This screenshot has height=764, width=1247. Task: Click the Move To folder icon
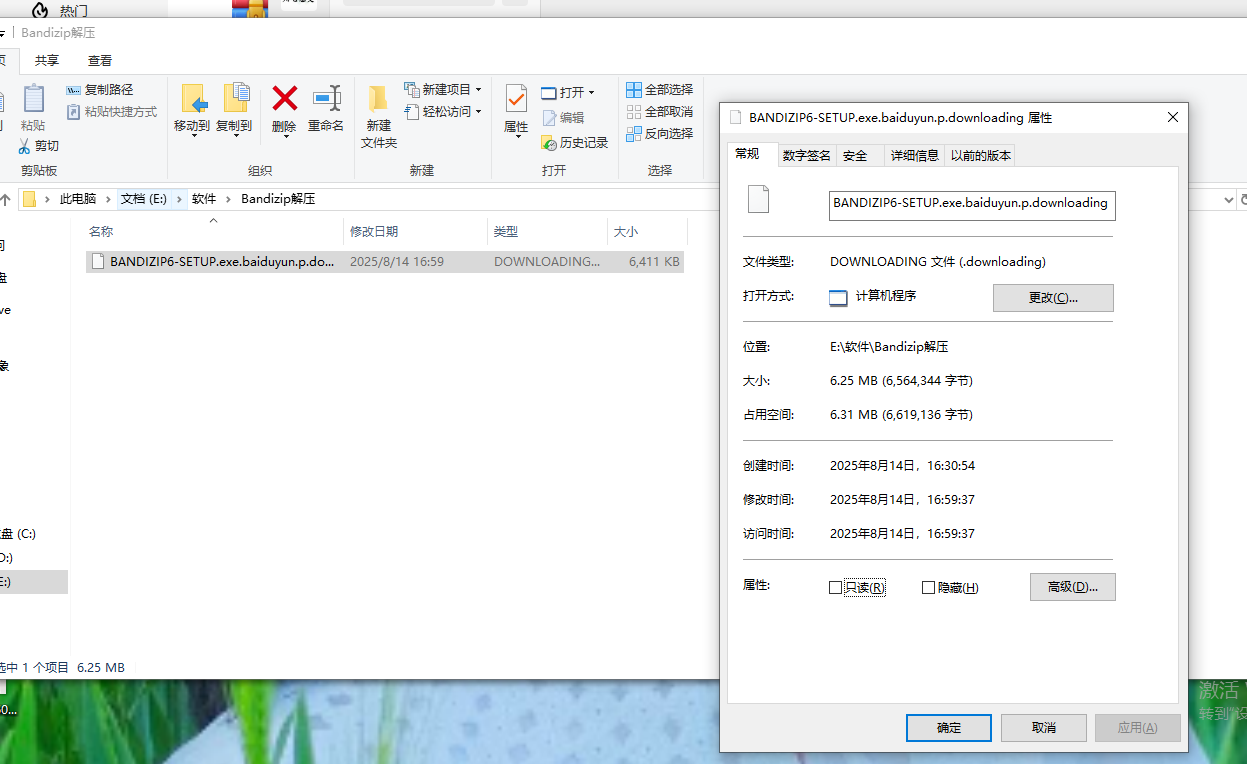pyautogui.click(x=192, y=99)
